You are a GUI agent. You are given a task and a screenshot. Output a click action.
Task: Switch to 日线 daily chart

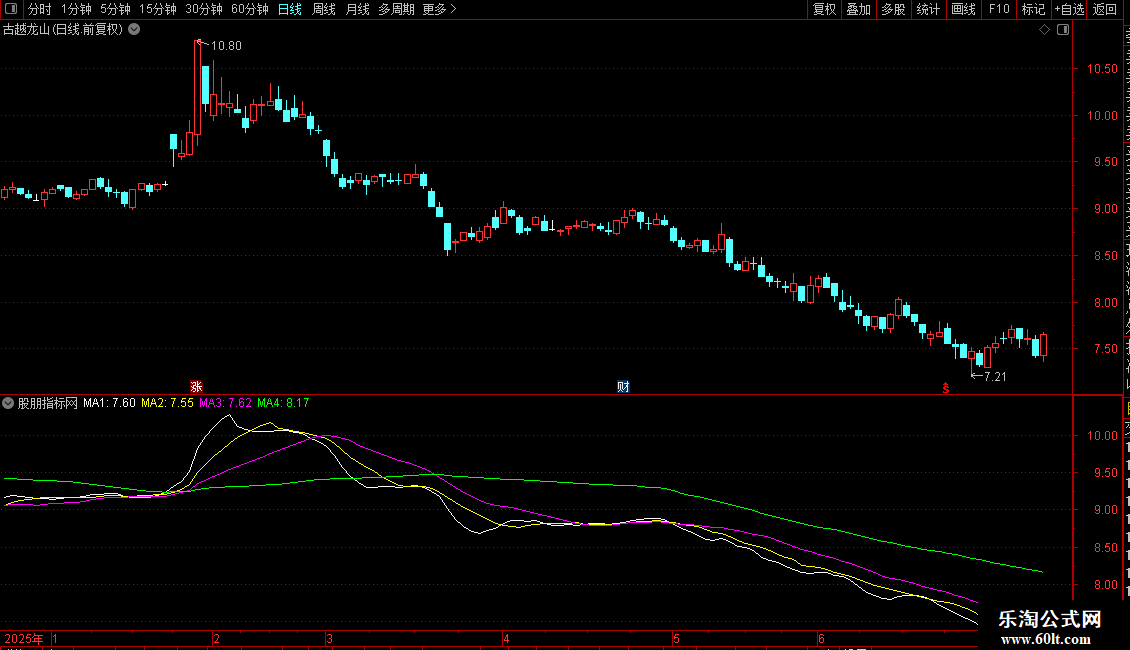[x=290, y=9]
